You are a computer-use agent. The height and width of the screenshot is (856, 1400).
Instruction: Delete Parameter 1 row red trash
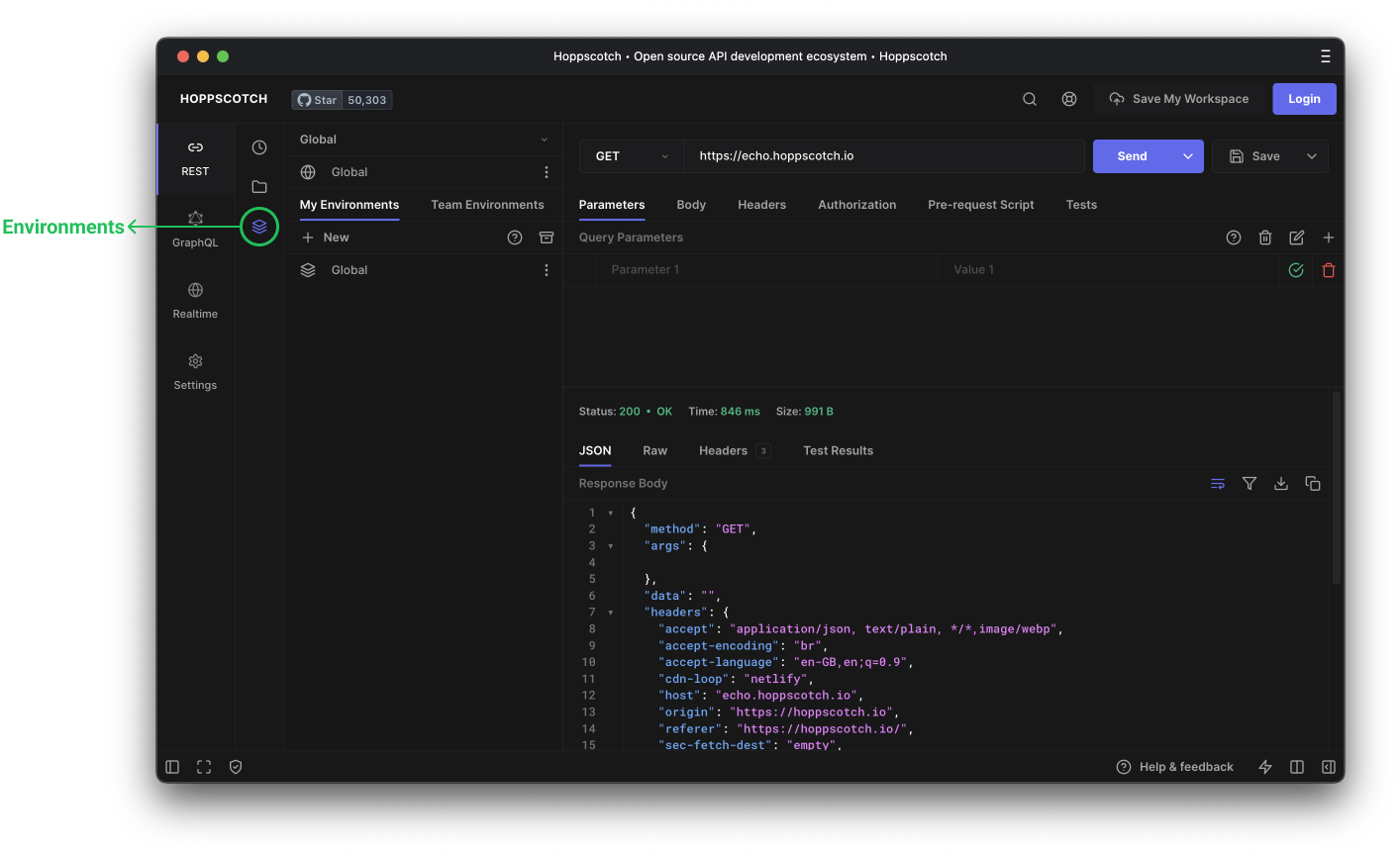(x=1329, y=270)
